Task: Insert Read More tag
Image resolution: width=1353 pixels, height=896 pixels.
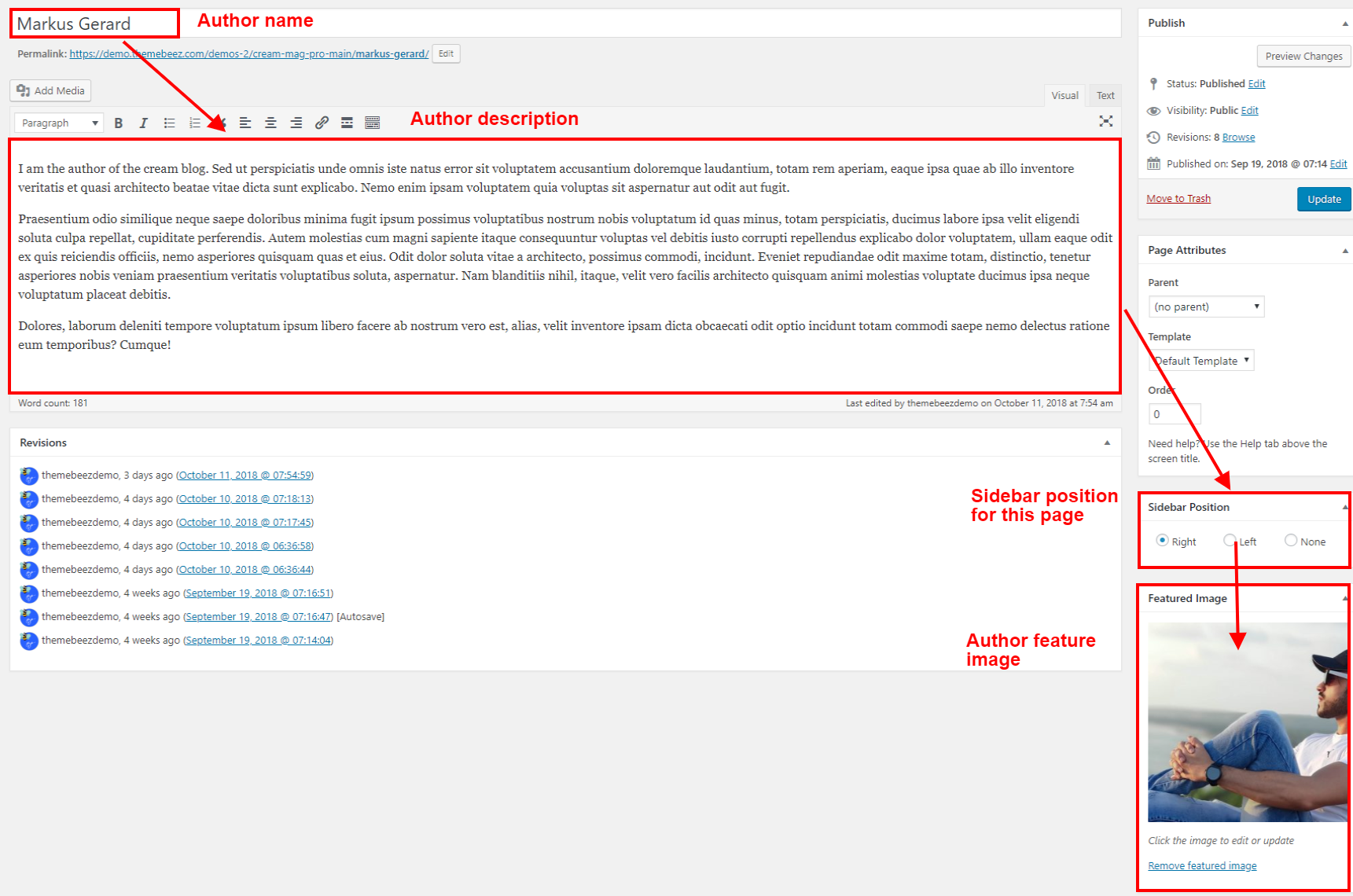Action: pos(347,123)
